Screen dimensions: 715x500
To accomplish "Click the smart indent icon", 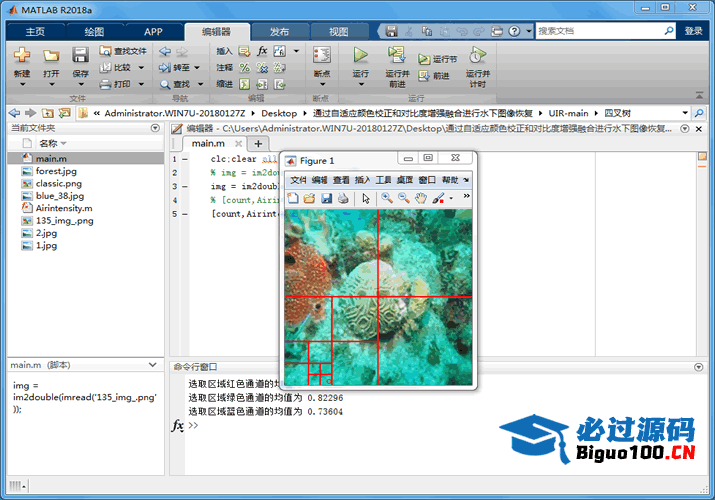I will point(245,84).
